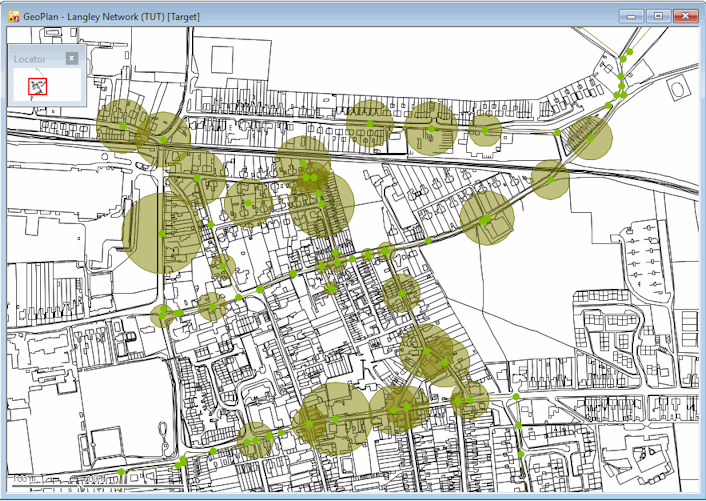Click the isolated circled node left of the dense central overlap
The image size is (706, 501).
click(248, 203)
